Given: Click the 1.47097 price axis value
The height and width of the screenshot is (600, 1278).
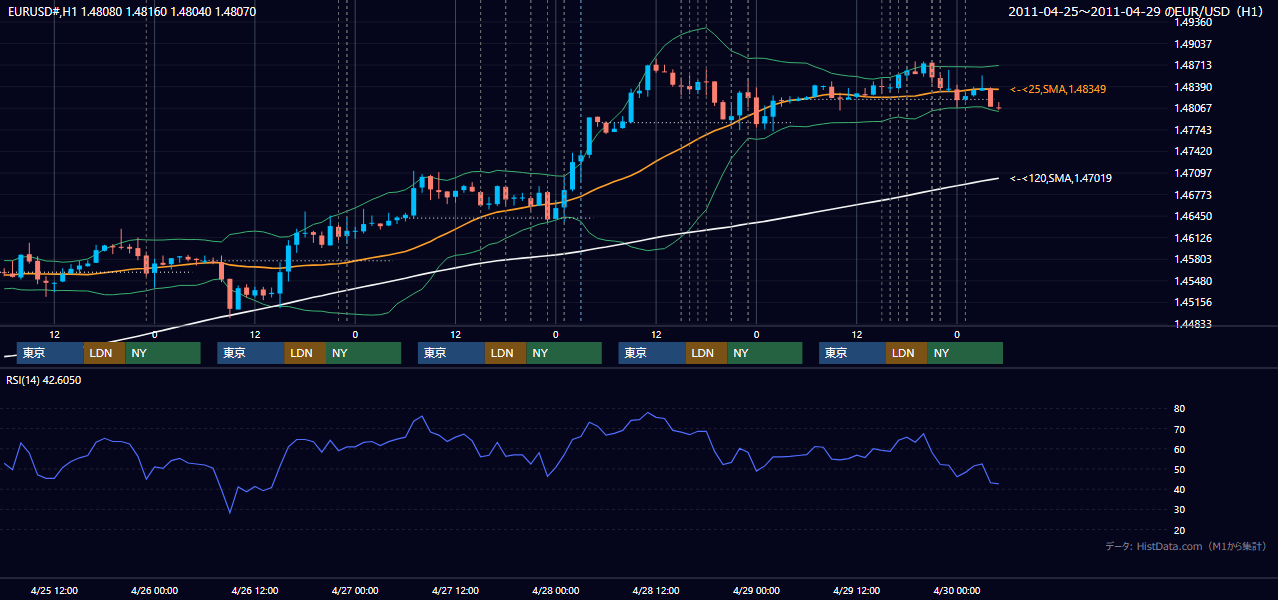Looking at the screenshot, I should pos(1192,173).
